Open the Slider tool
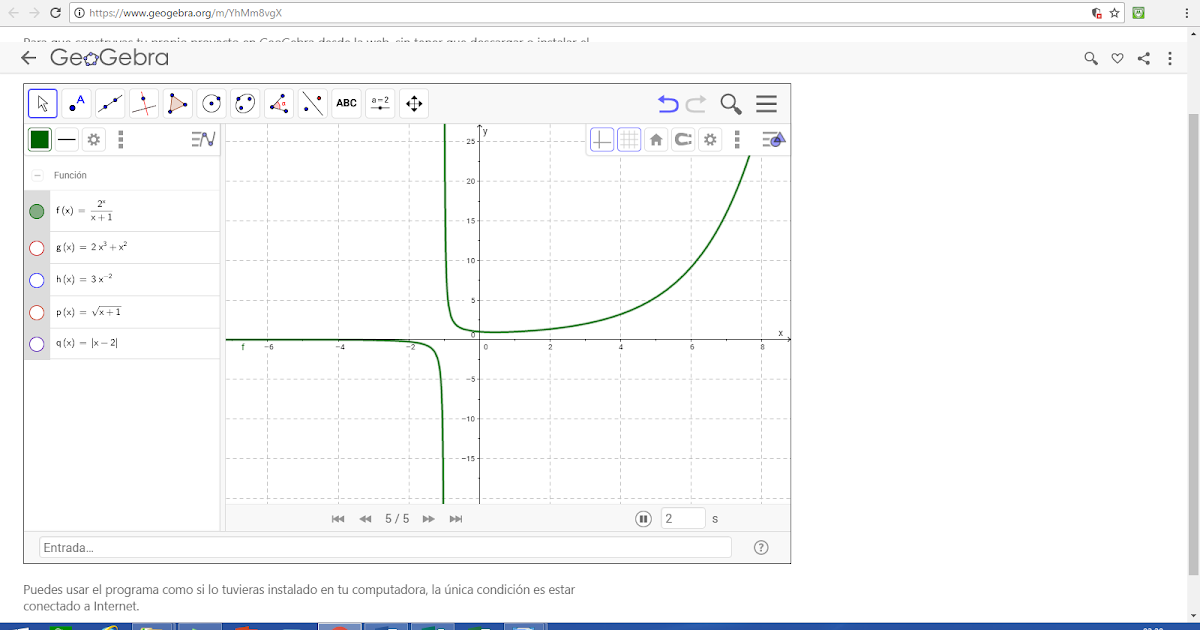The width and height of the screenshot is (1200, 630). [x=380, y=103]
